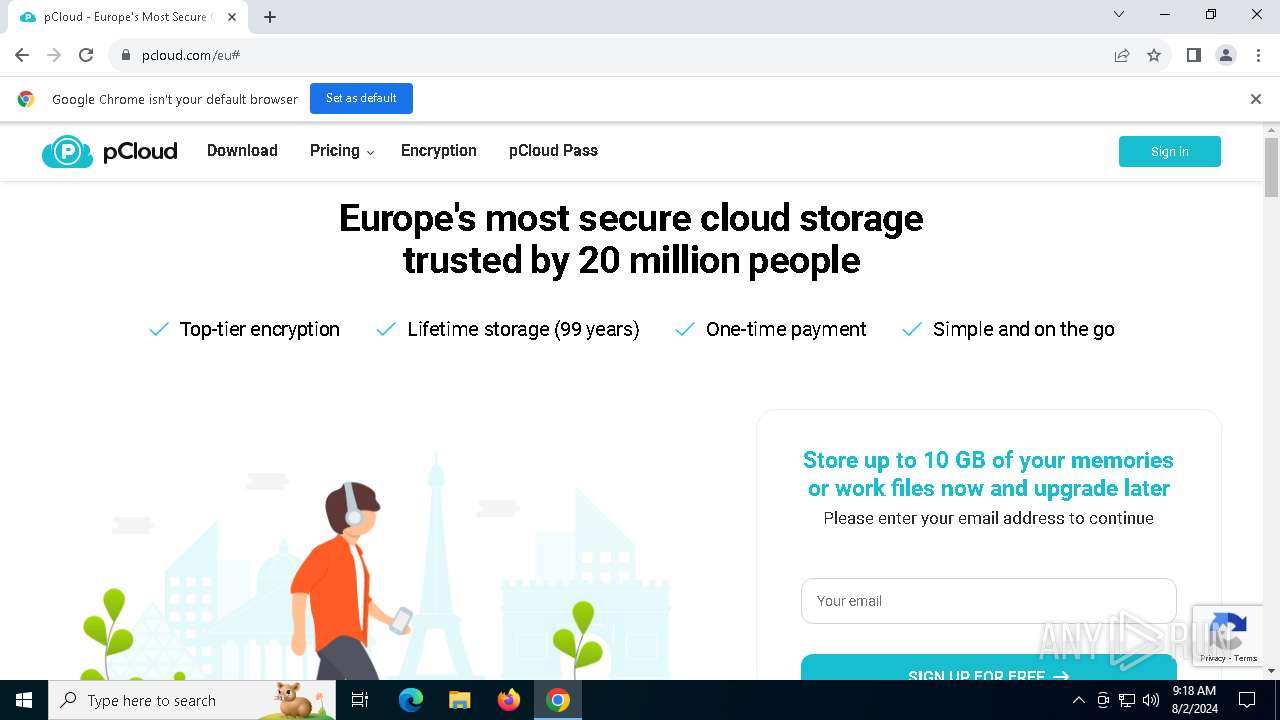This screenshot has width=1280, height=720.
Task: Expand the Pricing menu
Action: click(x=342, y=151)
